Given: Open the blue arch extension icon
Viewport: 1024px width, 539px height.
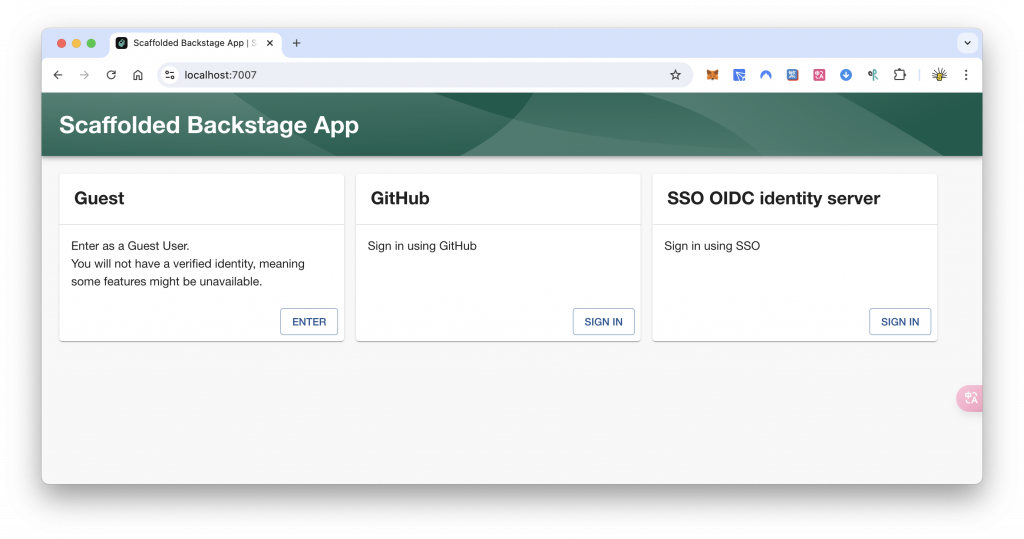Looking at the screenshot, I should pos(766,75).
